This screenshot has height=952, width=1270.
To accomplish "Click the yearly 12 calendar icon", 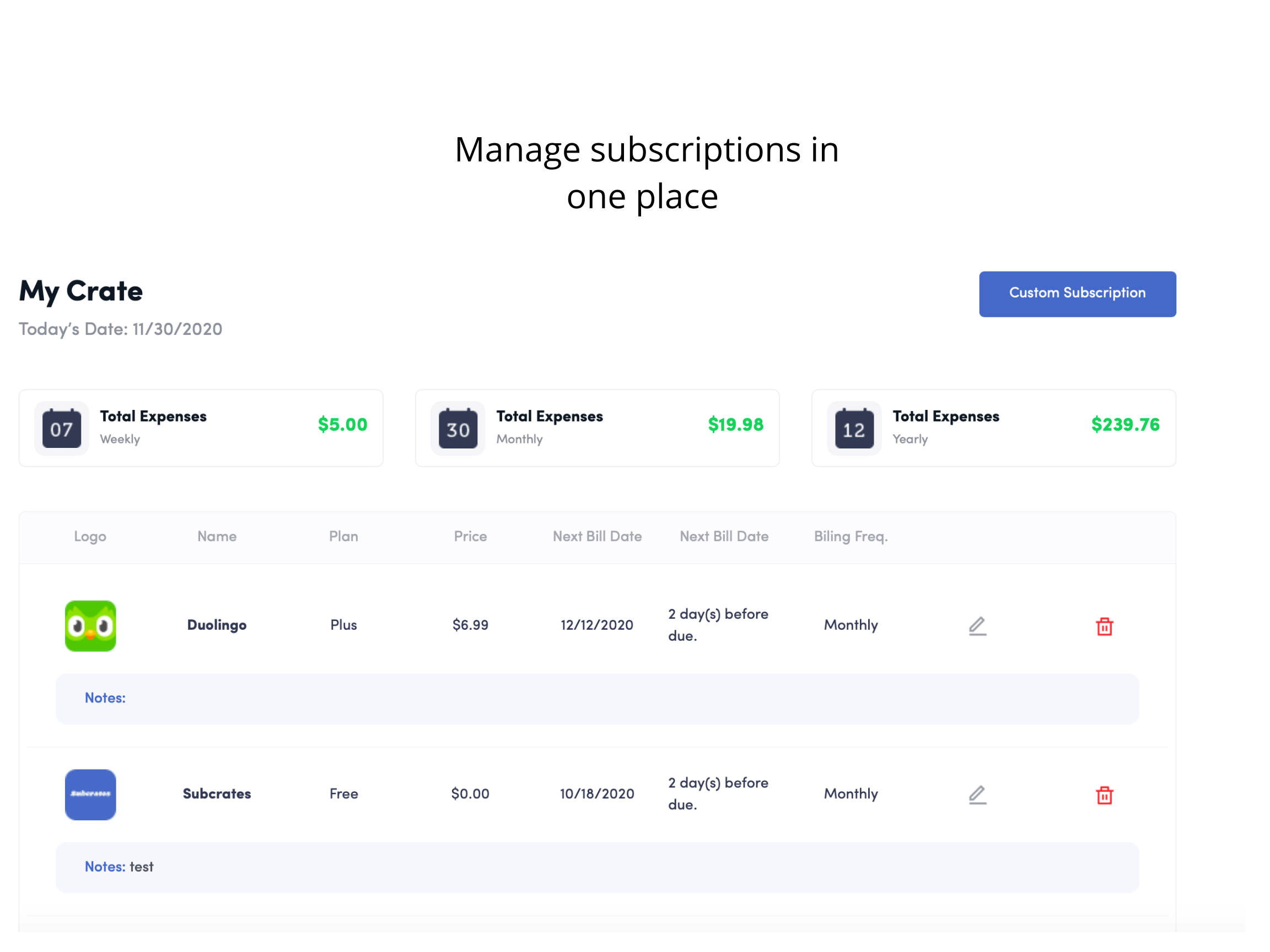I will coord(854,428).
